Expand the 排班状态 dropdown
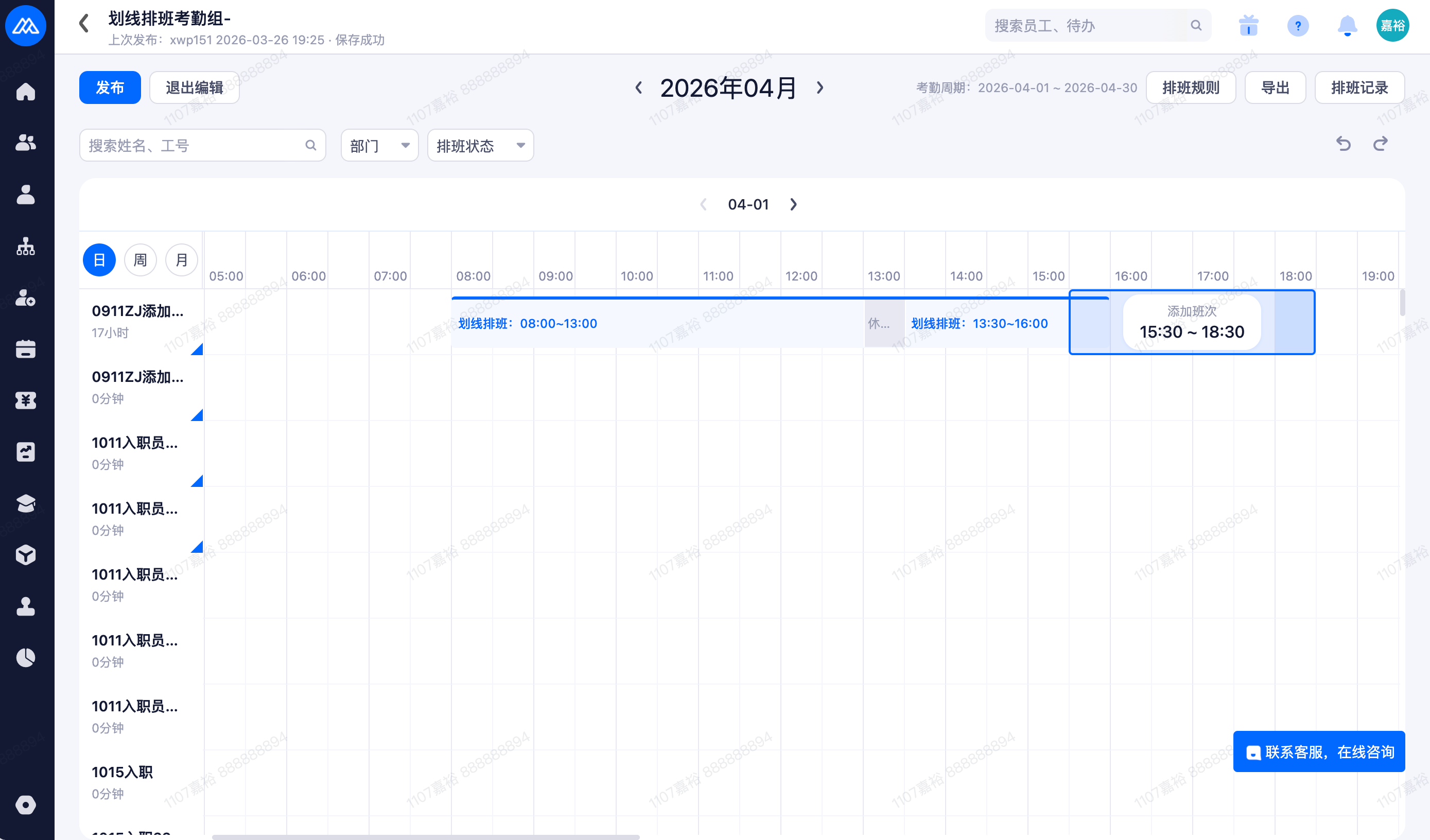This screenshot has height=840, width=1430. [x=480, y=146]
